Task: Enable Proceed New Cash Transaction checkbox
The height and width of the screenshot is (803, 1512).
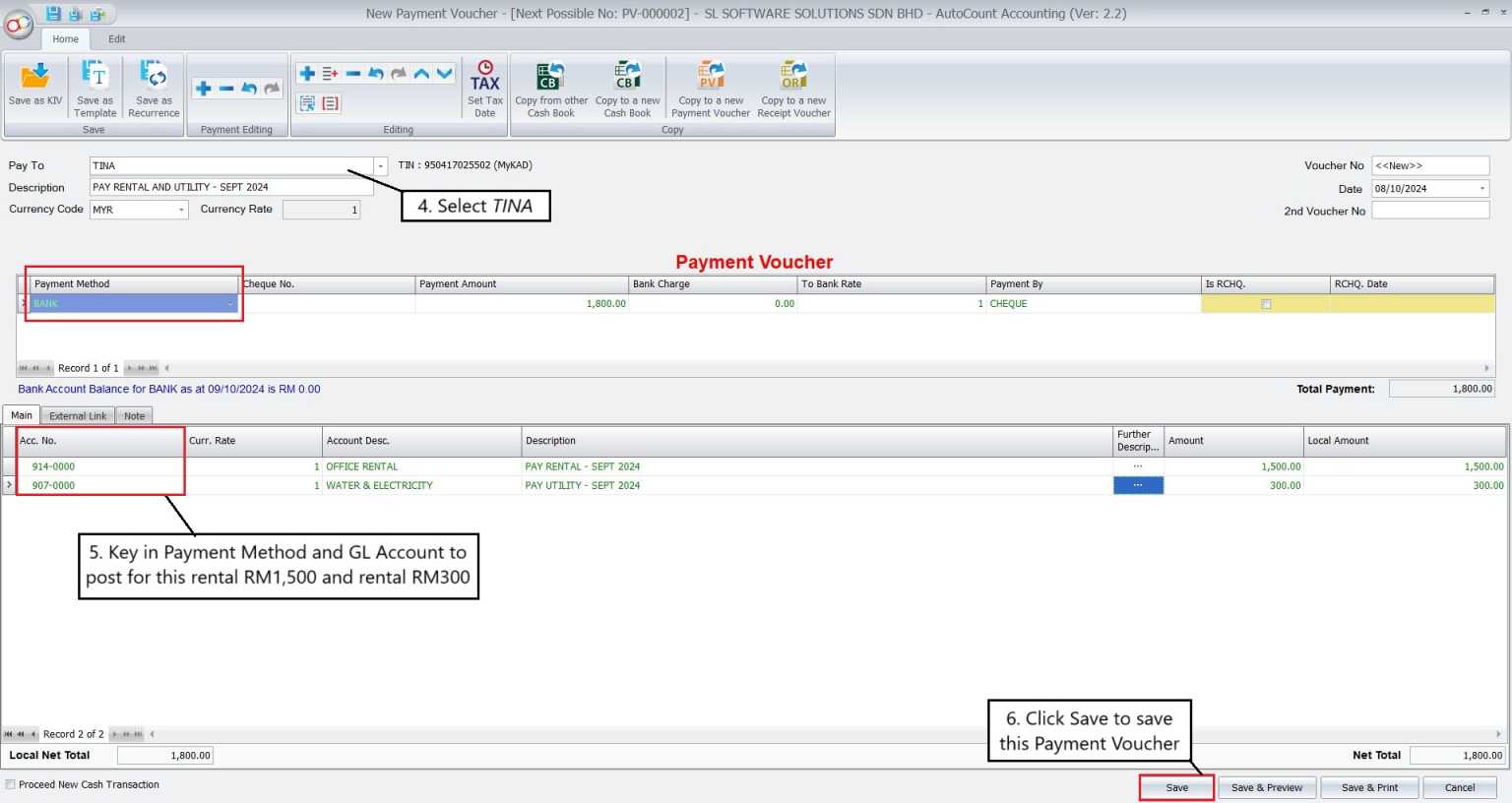Action: pos(10,784)
